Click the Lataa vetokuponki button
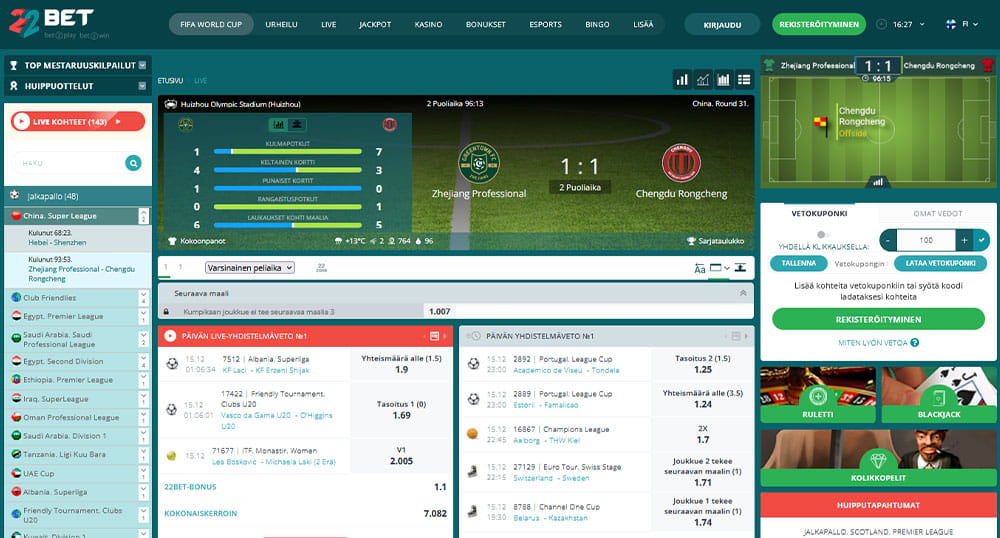1000x538 pixels. (x=941, y=263)
